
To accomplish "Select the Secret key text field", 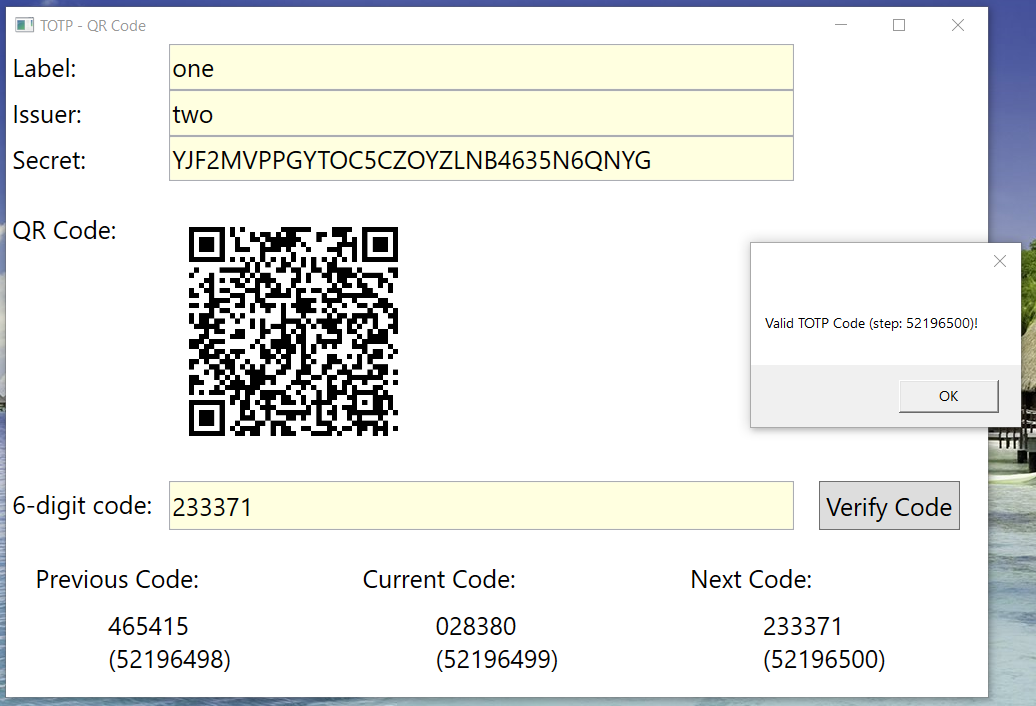I will tap(481, 160).
